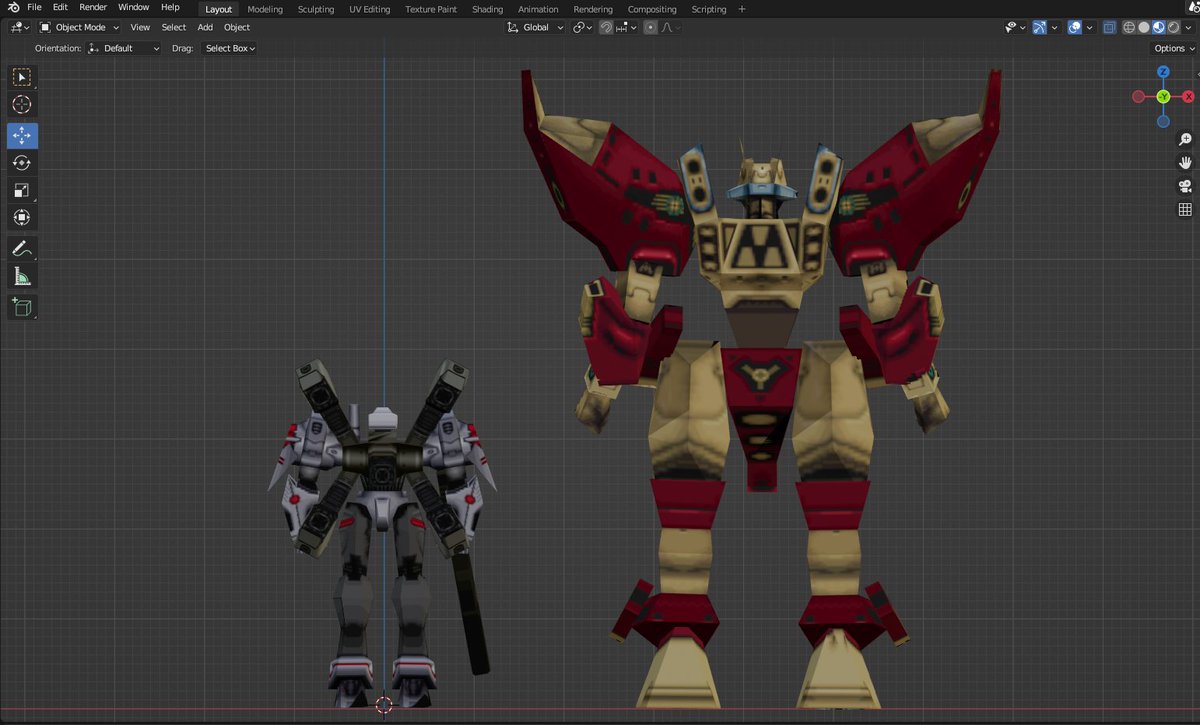Select material preview shading
Viewport: 1200px width, 725px height.
[x=1158, y=28]
